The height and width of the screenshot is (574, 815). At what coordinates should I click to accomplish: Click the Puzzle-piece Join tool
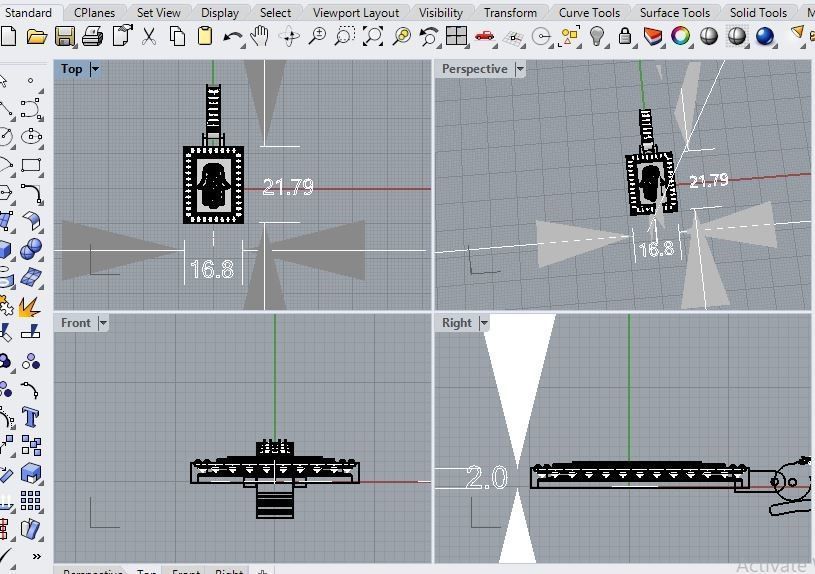click(x=6, y=306)
